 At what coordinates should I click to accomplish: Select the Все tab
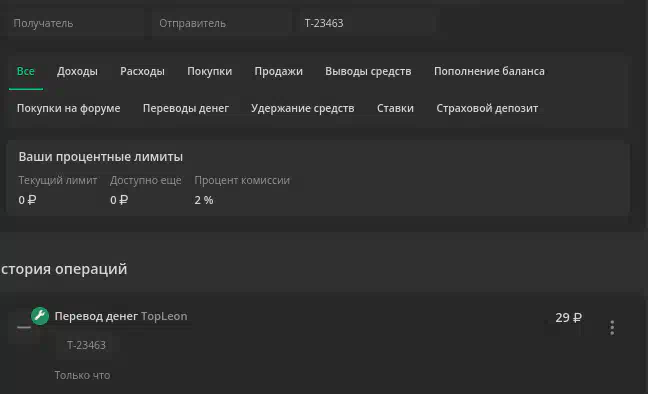pos(26,72)
